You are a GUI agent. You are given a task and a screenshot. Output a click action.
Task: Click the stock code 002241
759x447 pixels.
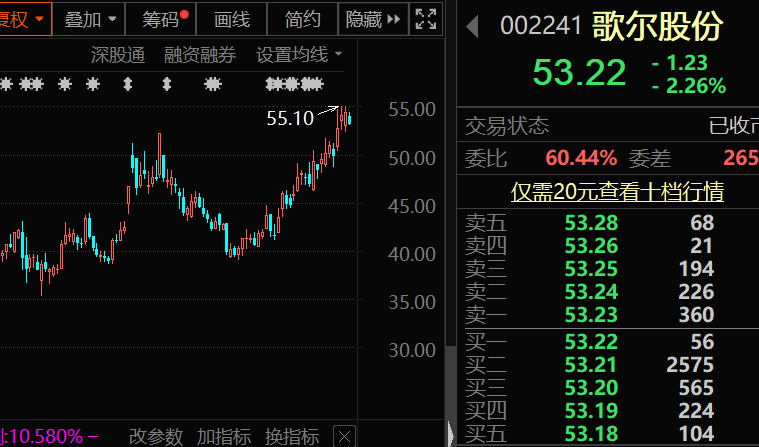pyautogui.click(x=540, y=25)
